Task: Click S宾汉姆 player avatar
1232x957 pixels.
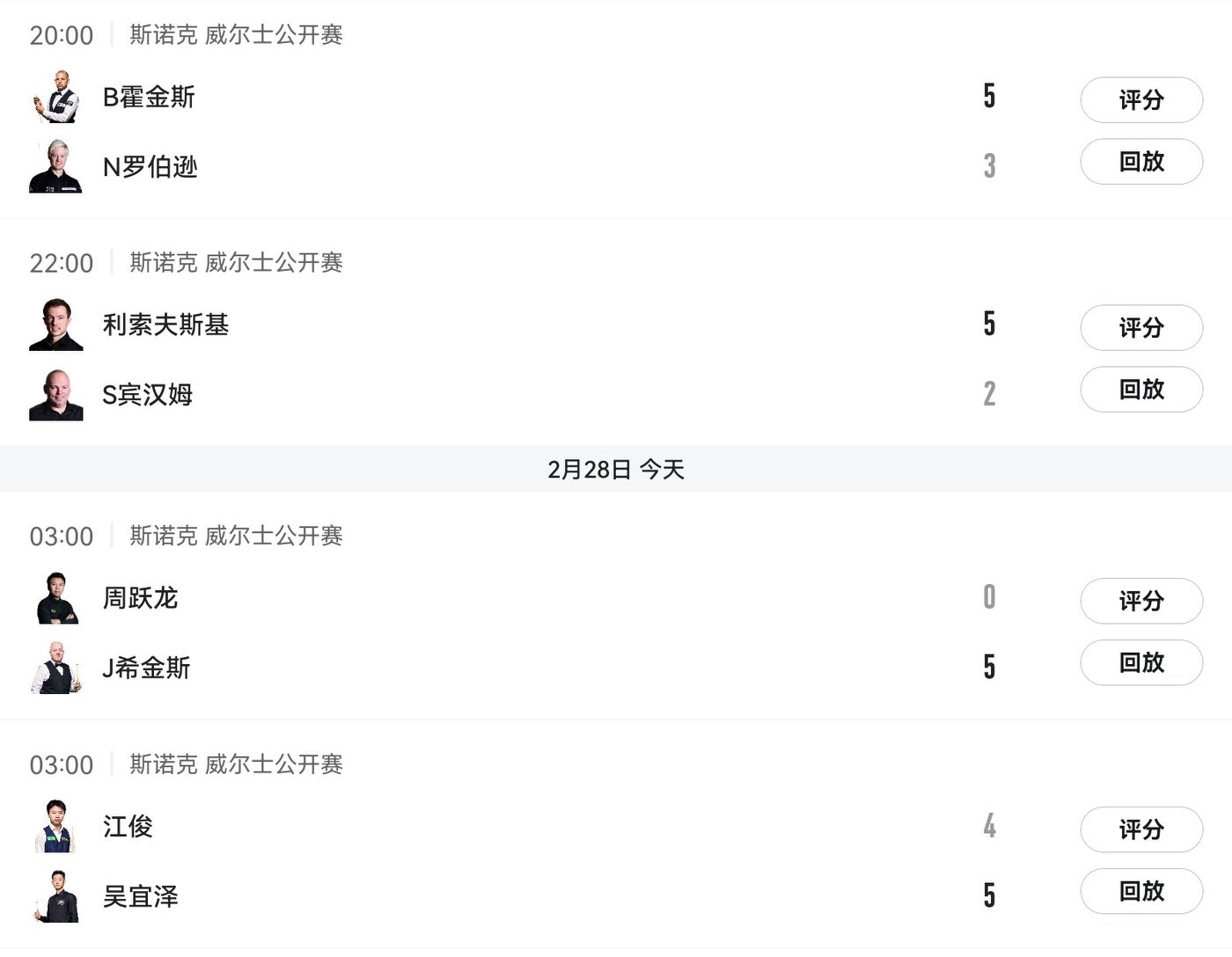Action: 56,395
